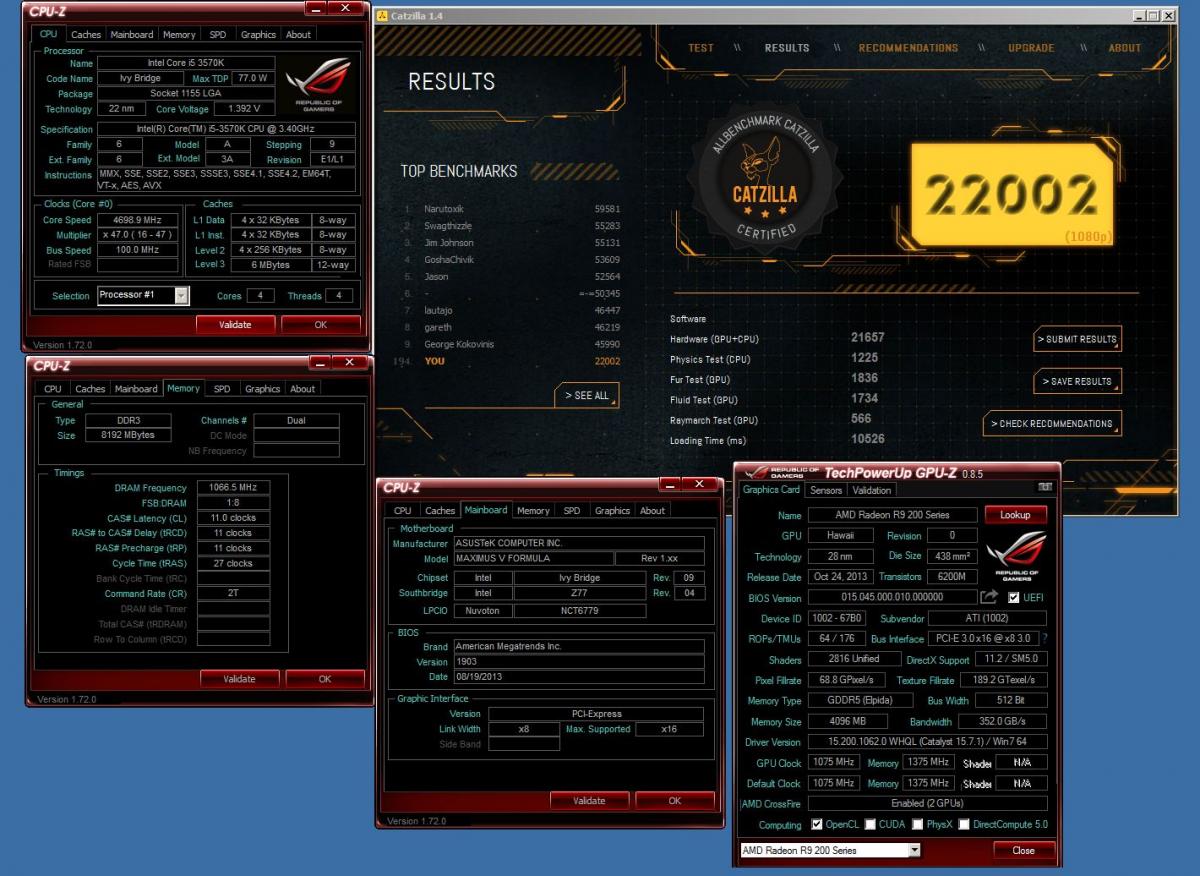Click OK in CPU-Z mainboard window
The height and width of the screenshot is (876, 1200).
click(x=675, y=800)
